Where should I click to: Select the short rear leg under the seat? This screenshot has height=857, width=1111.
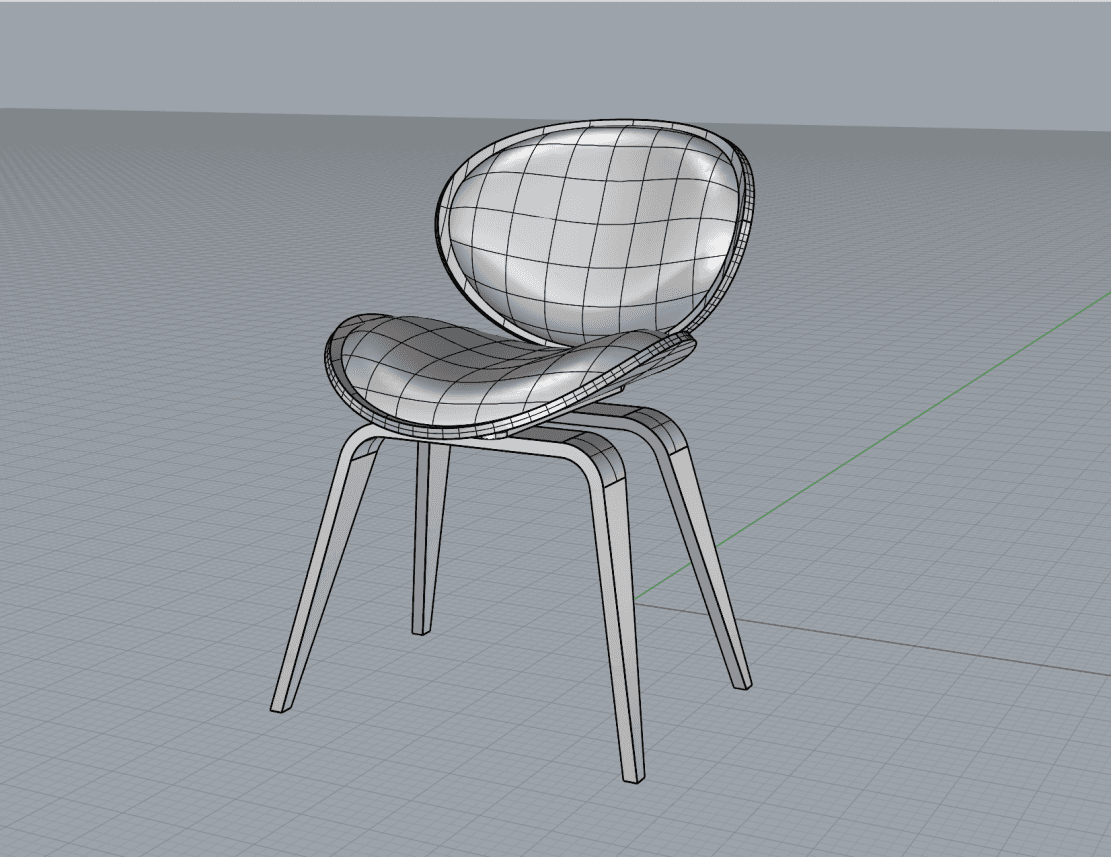coord(429,538)
